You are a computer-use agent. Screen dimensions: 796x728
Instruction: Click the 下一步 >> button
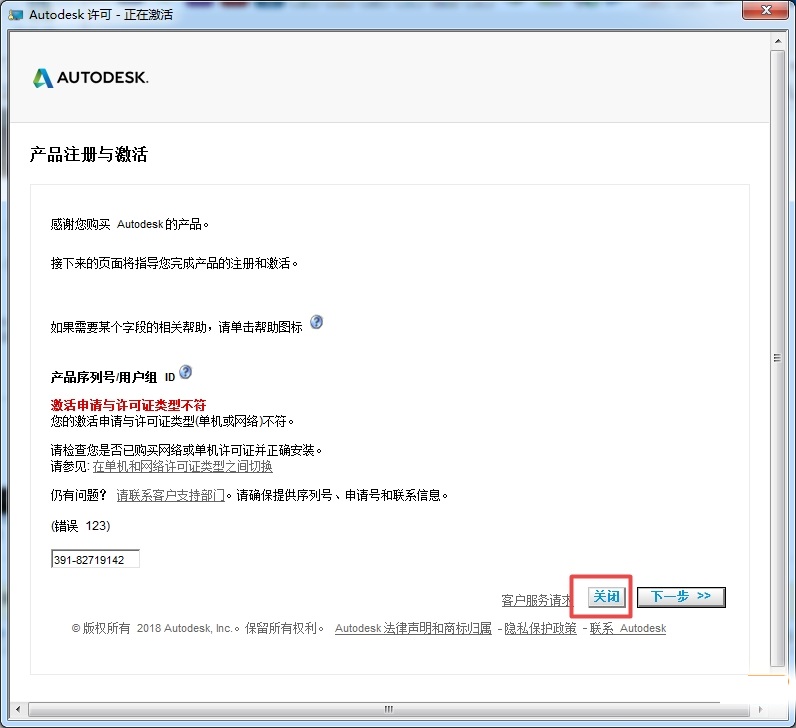point(681,597)
